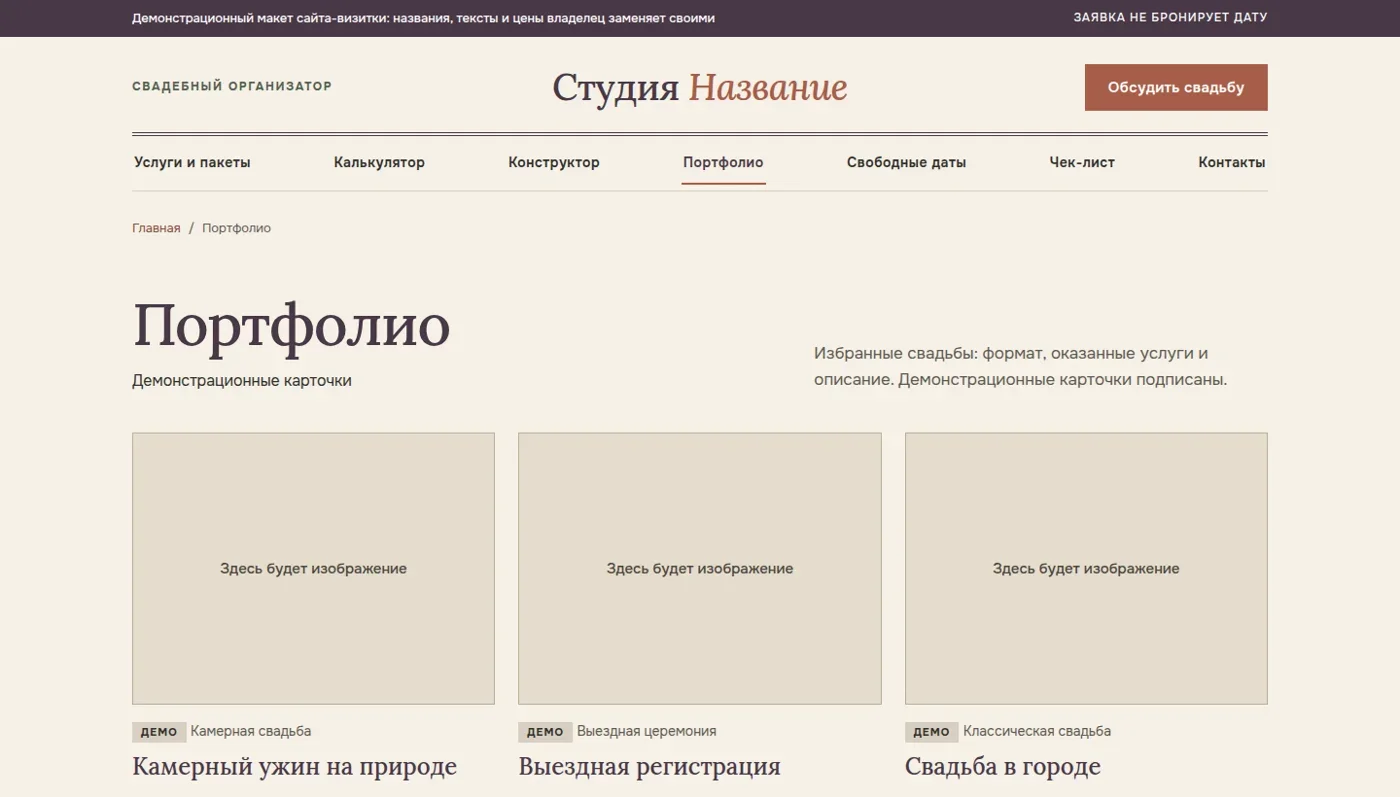Click the "Камерный ужин на природе" card title
Screen dimensions: 1400x797
click(294, 767)
